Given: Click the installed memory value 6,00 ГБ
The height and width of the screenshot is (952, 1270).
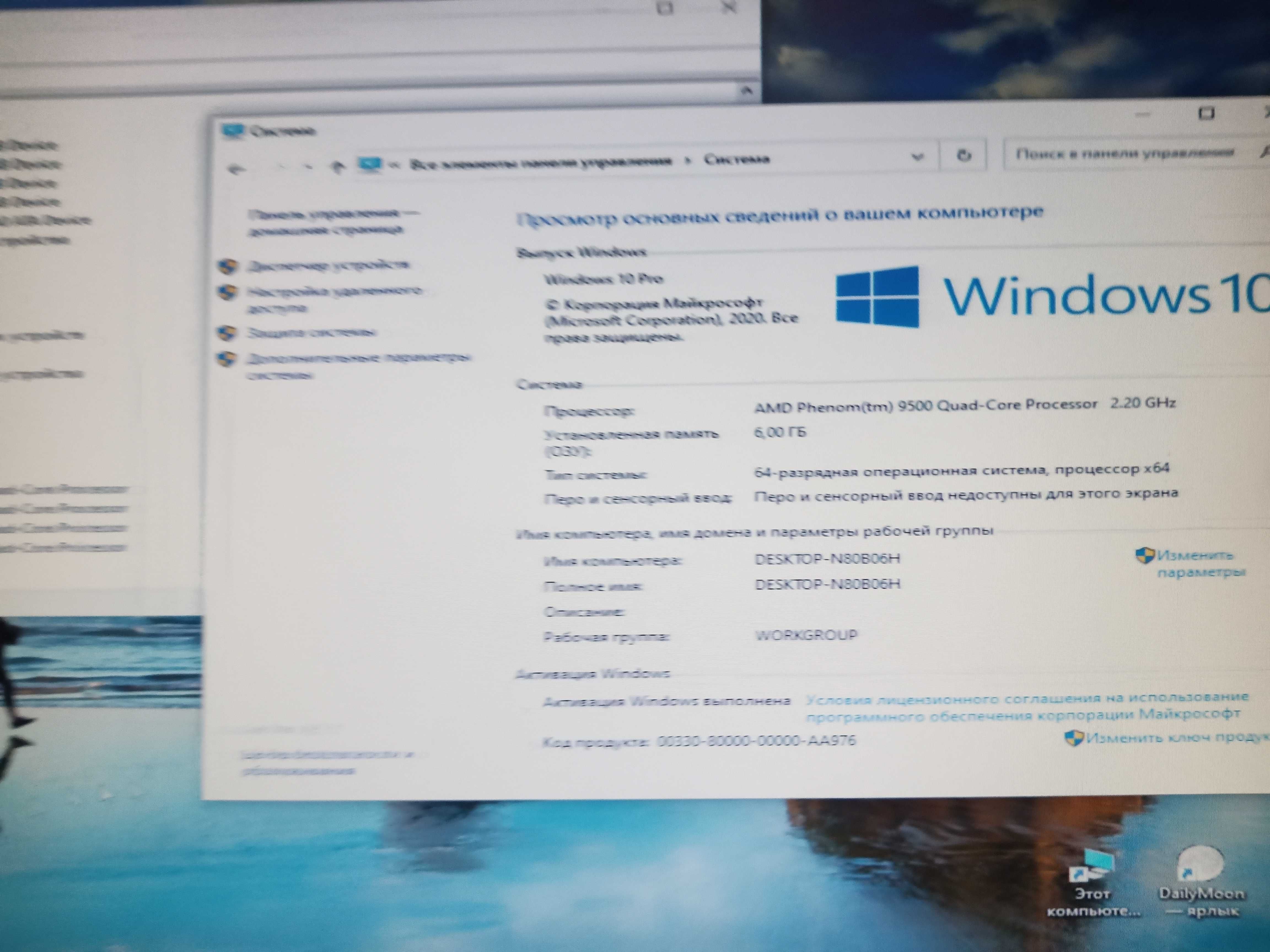Looking at the screenshot, I should click(x=780, y=432).
